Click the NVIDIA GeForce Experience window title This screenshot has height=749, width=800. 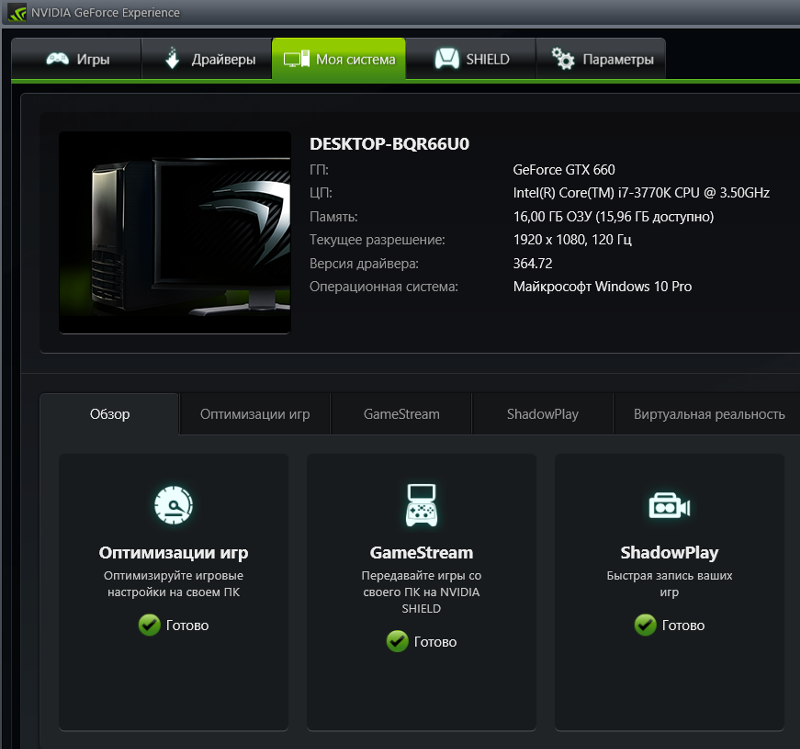click(105, 13)
